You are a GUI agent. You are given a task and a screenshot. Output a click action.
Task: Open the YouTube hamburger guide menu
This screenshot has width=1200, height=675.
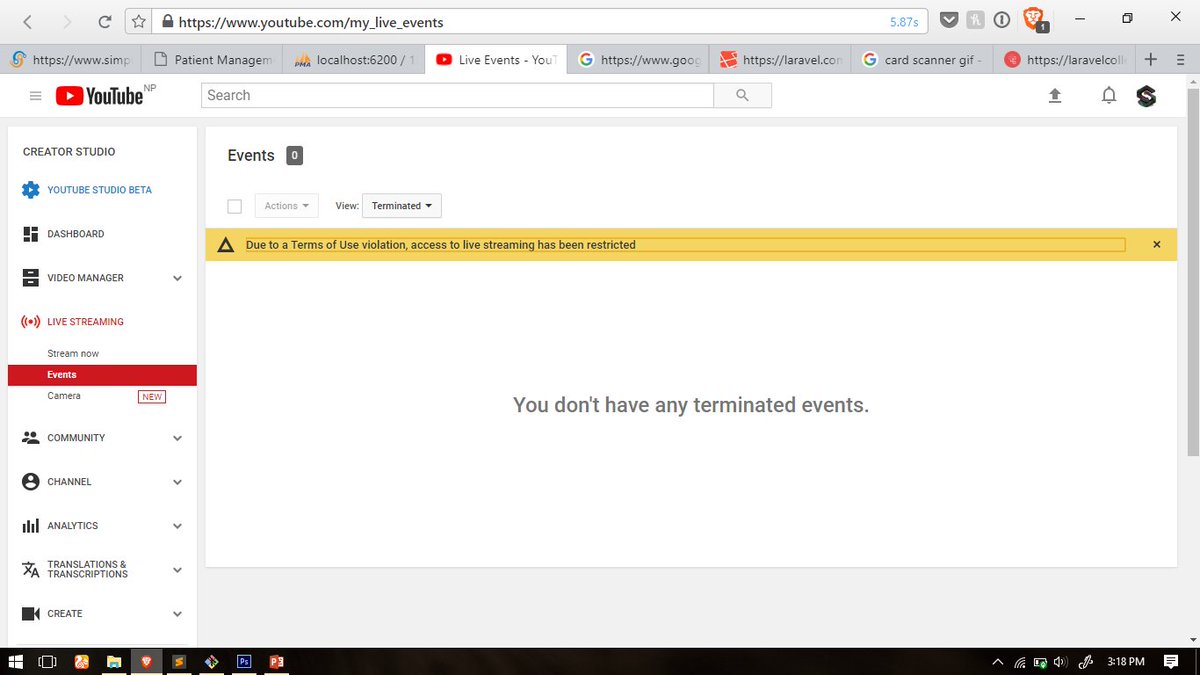coord(36,96)
